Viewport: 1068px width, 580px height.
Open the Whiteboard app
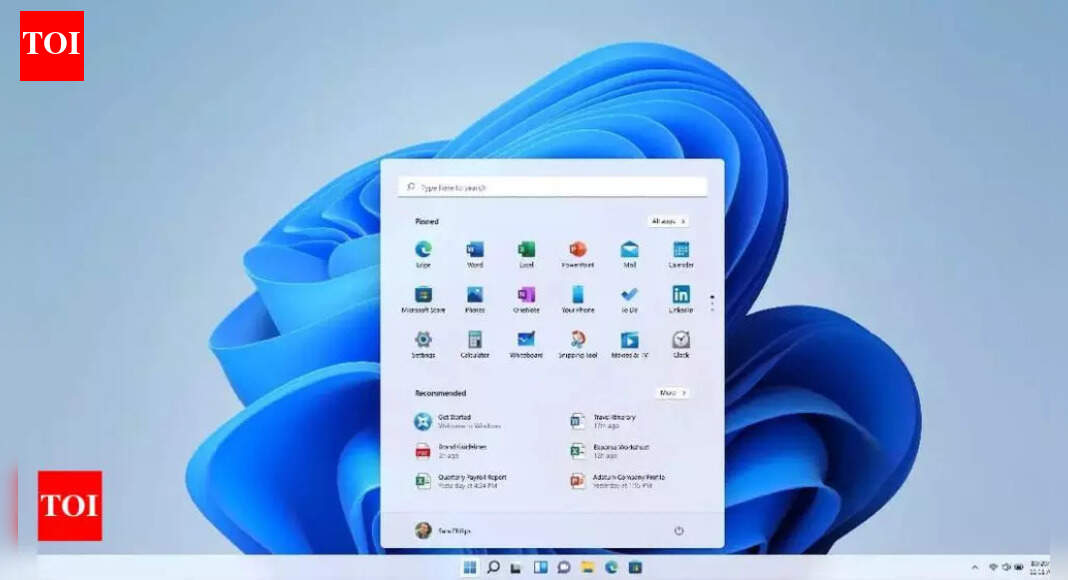coord(527,344)
